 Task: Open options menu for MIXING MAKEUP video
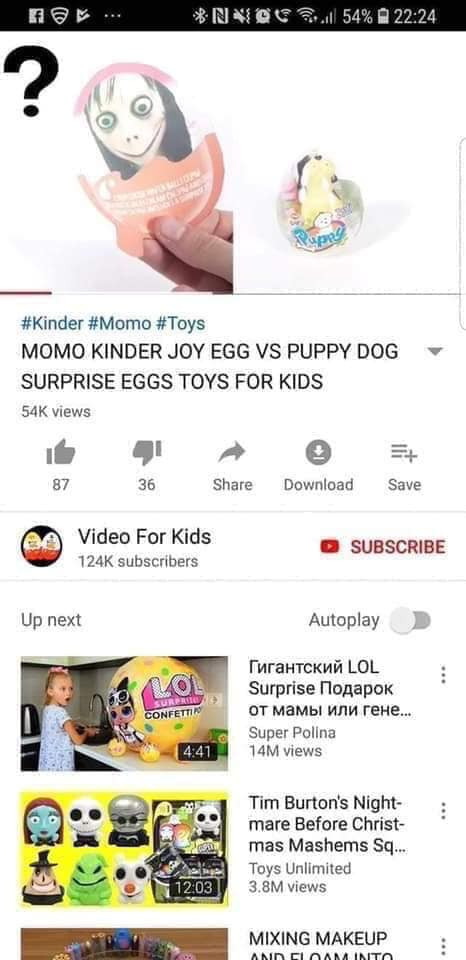click(x=443, y=946)
